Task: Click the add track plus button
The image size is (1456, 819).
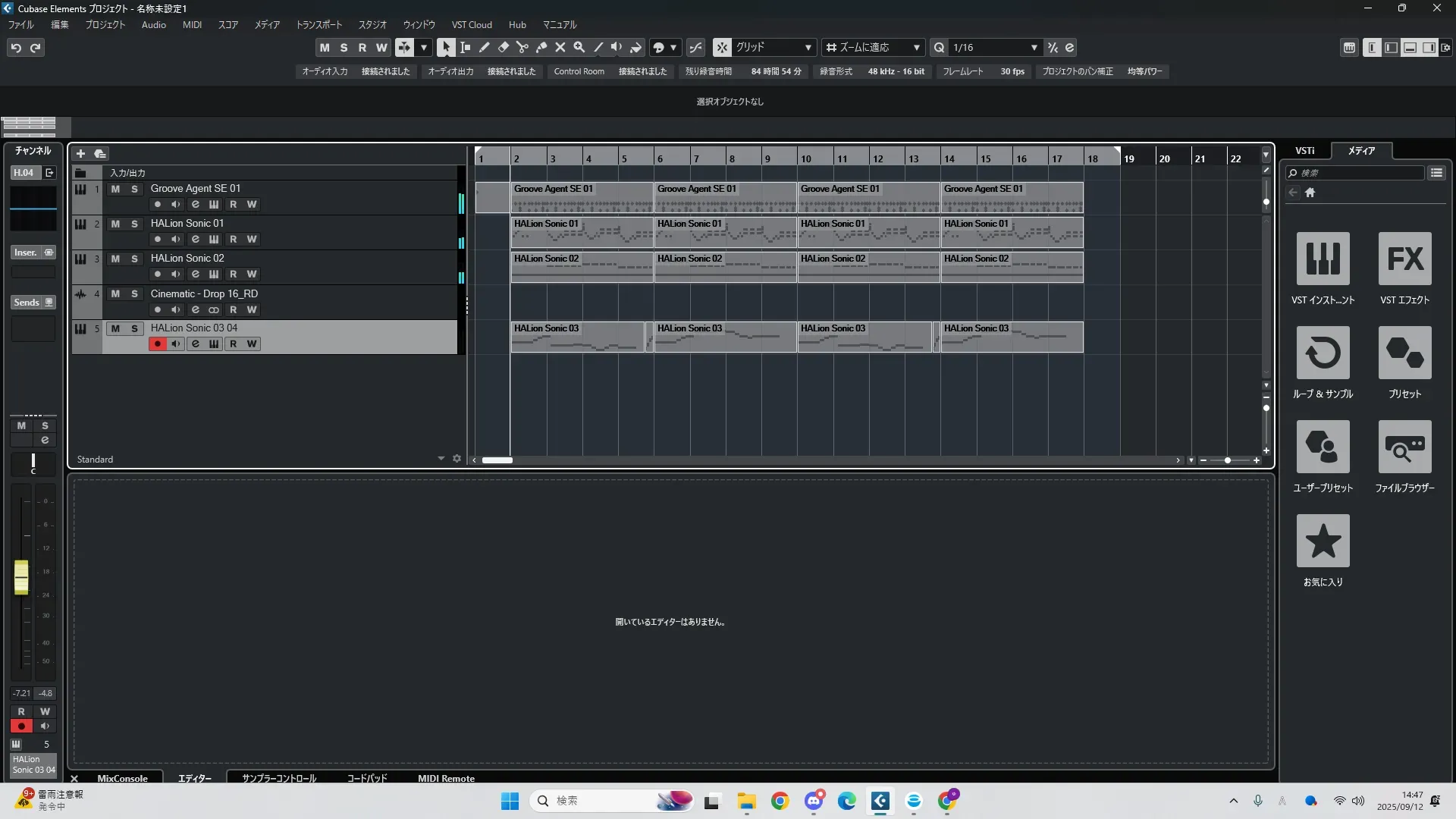Action: point(80,154)
